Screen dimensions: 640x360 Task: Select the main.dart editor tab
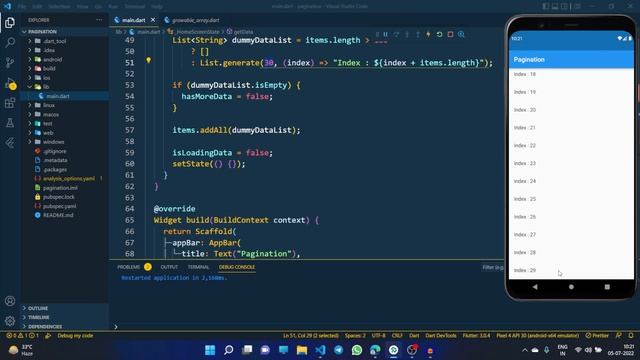coord(133,20)
